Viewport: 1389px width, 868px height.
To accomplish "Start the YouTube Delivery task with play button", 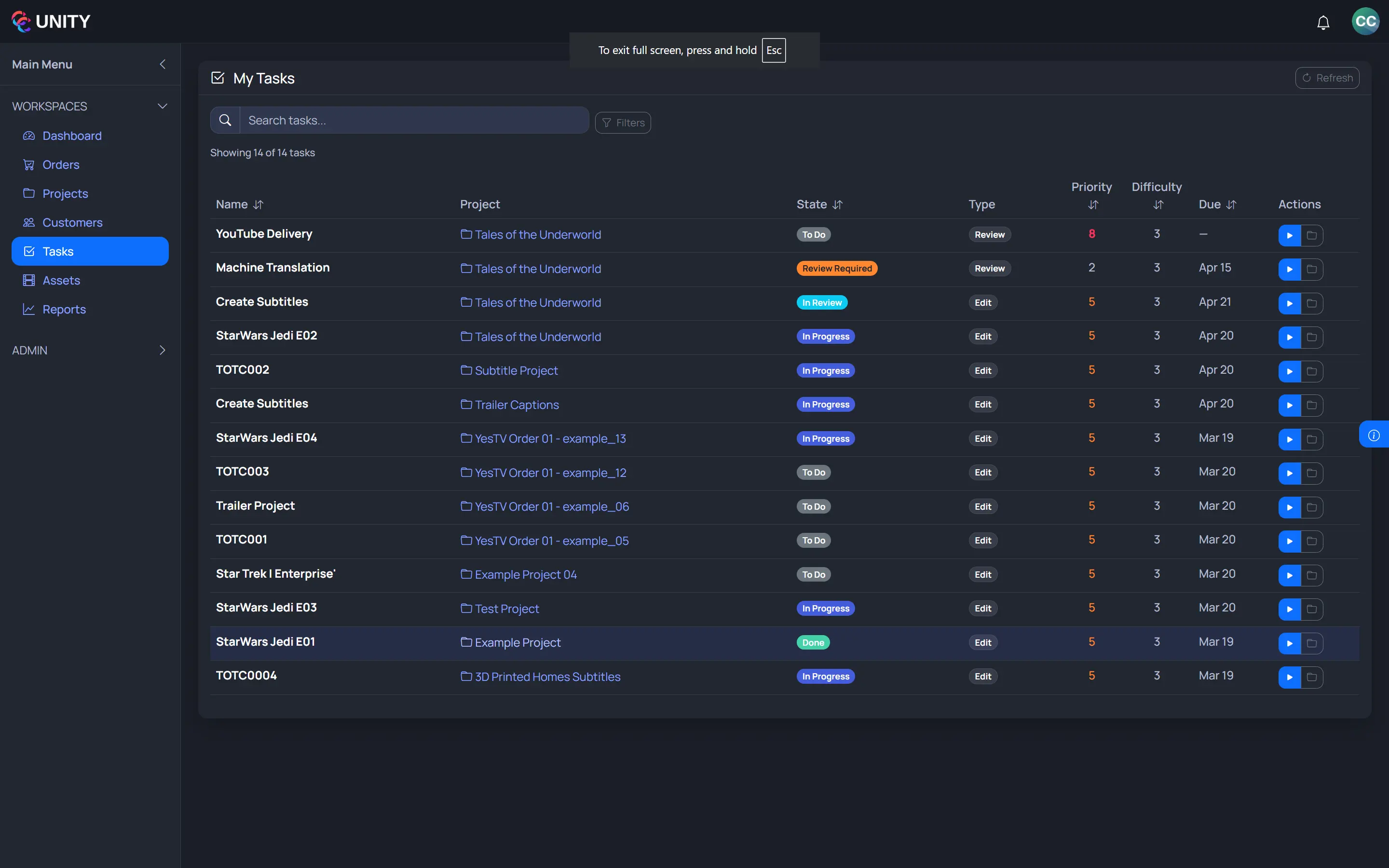I will [x=1290, y=235].
